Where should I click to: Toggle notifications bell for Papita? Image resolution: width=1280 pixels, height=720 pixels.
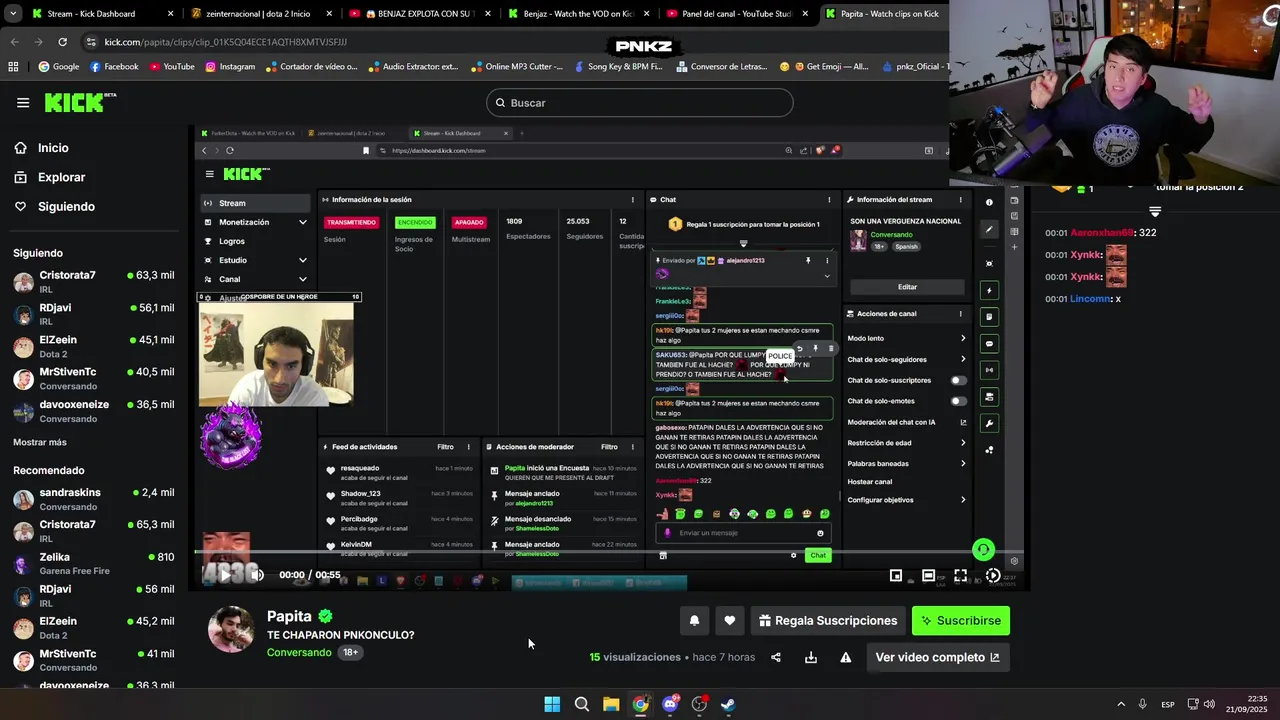[x=694, y=621]
